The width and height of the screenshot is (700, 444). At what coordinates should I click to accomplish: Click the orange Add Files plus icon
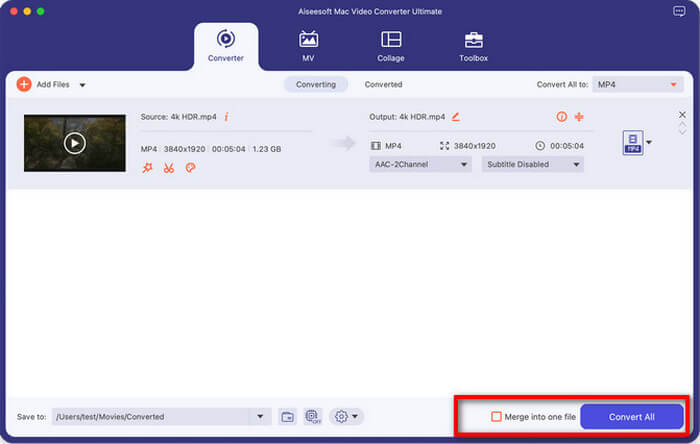coord(24,84)
